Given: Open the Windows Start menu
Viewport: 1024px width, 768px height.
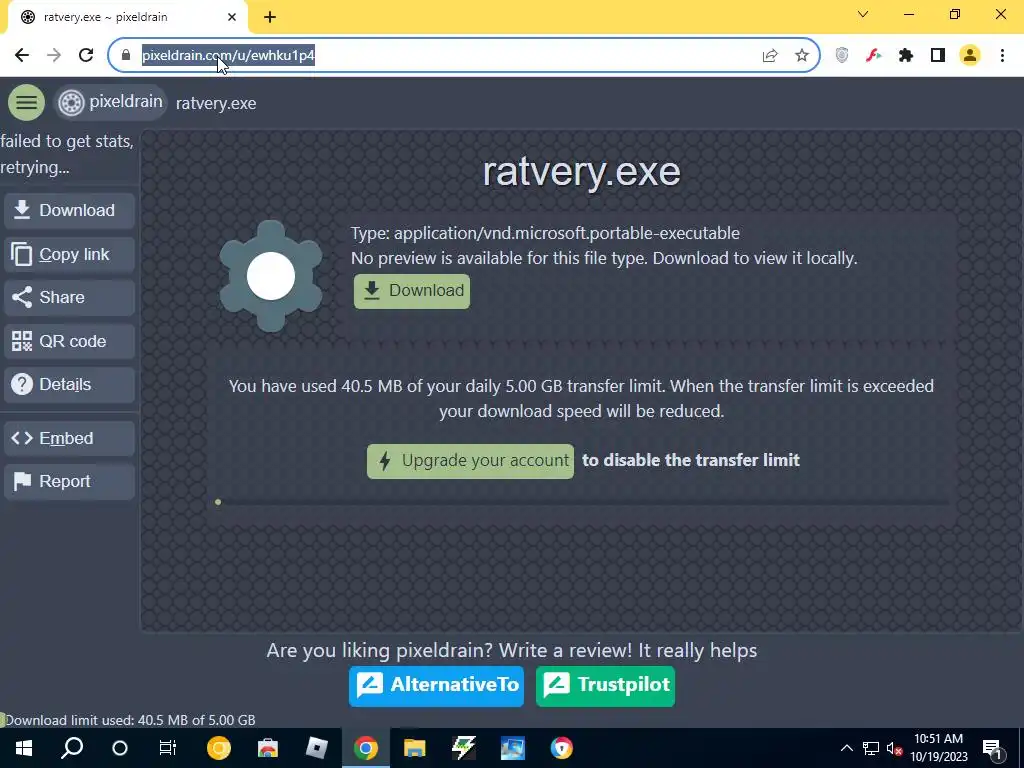Looking at the screenshot, I should pos(24,748).
